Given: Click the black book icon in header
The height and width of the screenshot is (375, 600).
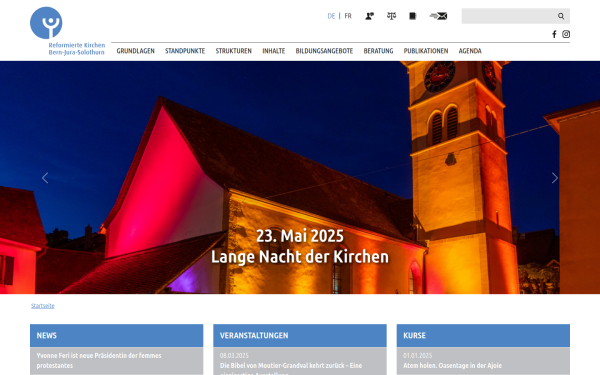Looking at the screenshot, I should tap(412, 16).
